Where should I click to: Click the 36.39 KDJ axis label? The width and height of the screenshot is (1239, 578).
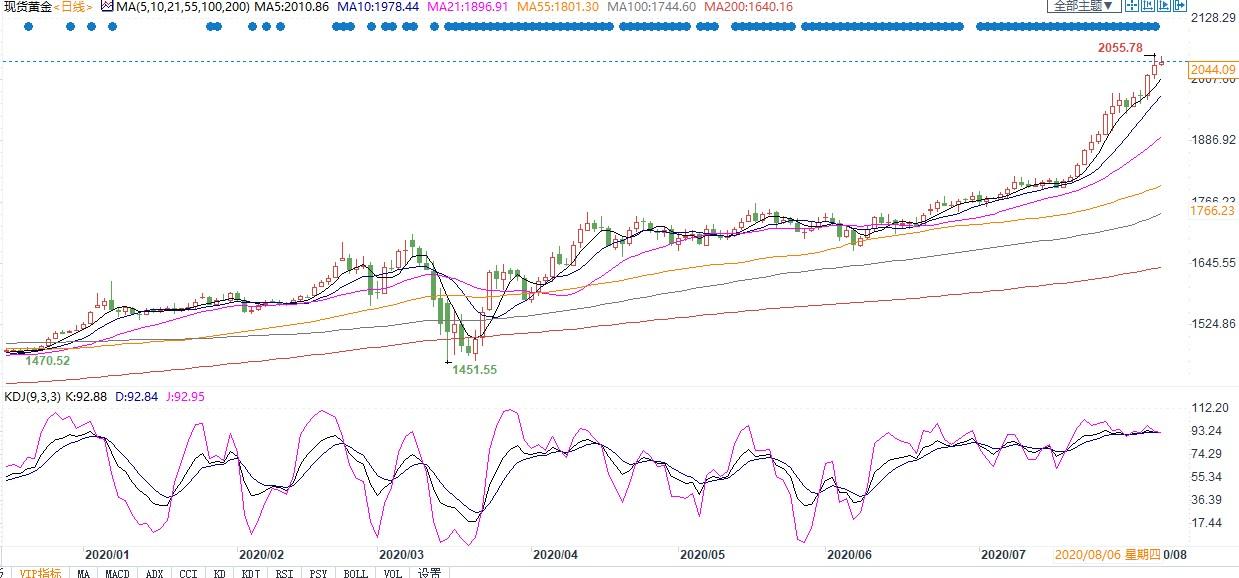click(x=1208, y=500)
